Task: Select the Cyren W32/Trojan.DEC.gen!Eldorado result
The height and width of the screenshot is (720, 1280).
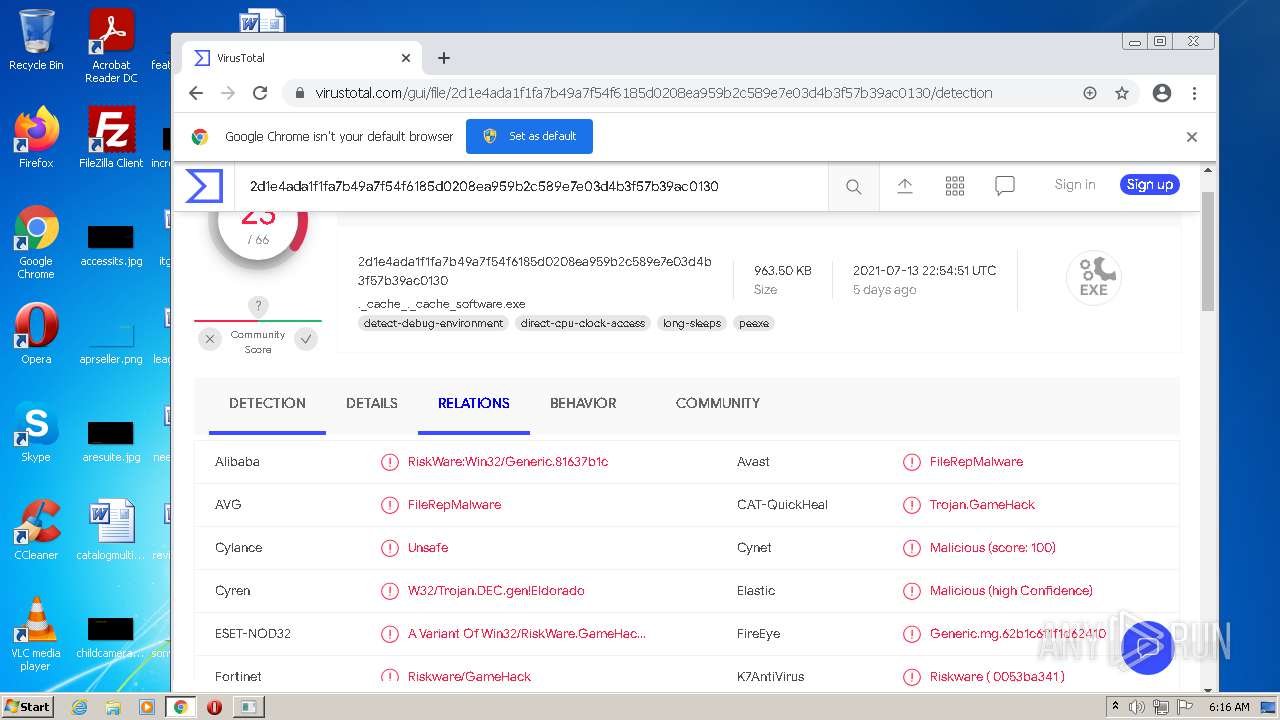Action: pos(496,591)
